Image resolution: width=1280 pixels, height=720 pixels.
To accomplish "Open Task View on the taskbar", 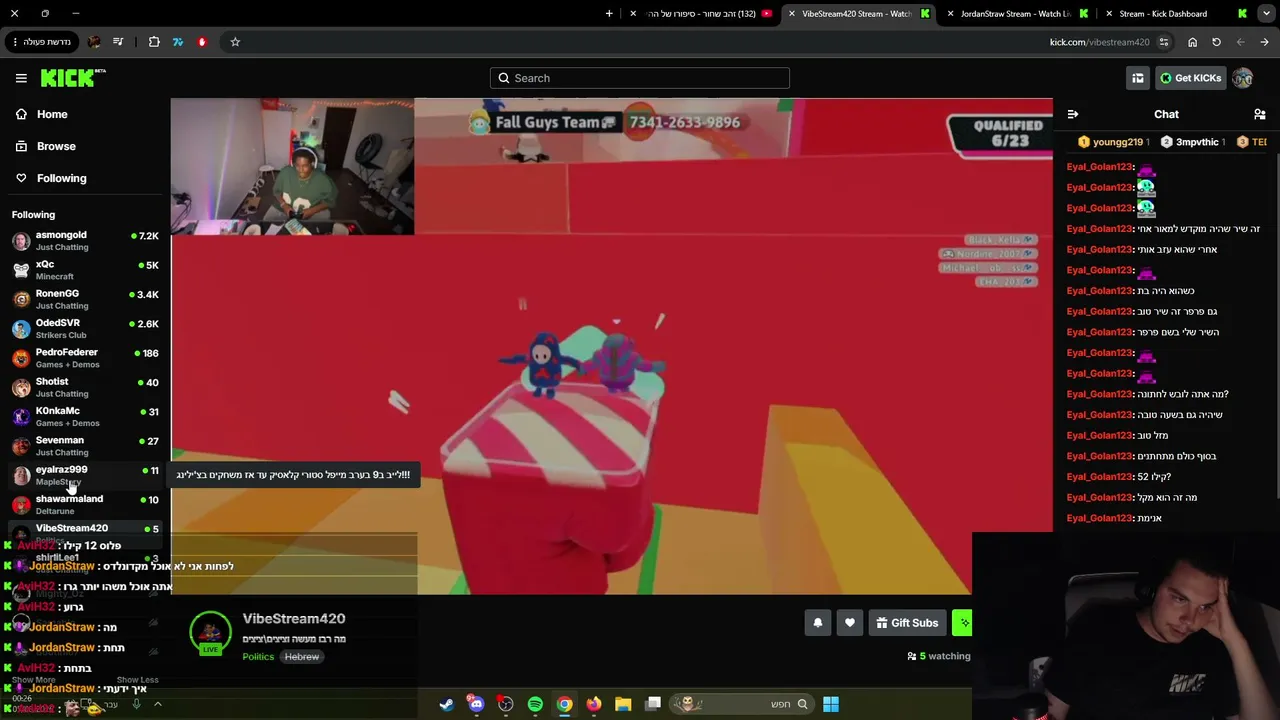I will coord(653,704).
